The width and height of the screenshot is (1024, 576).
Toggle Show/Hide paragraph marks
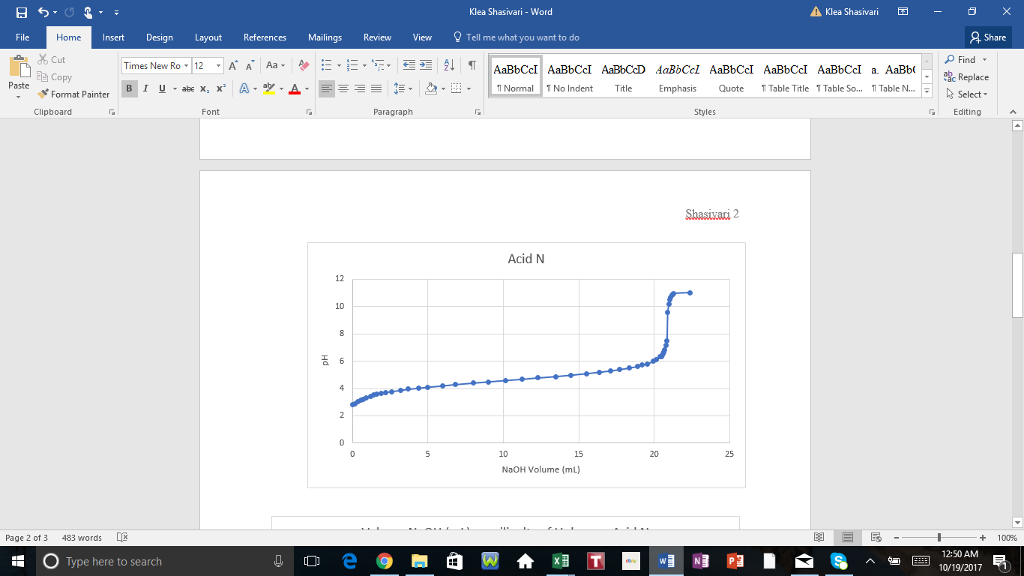click(469, 66)
